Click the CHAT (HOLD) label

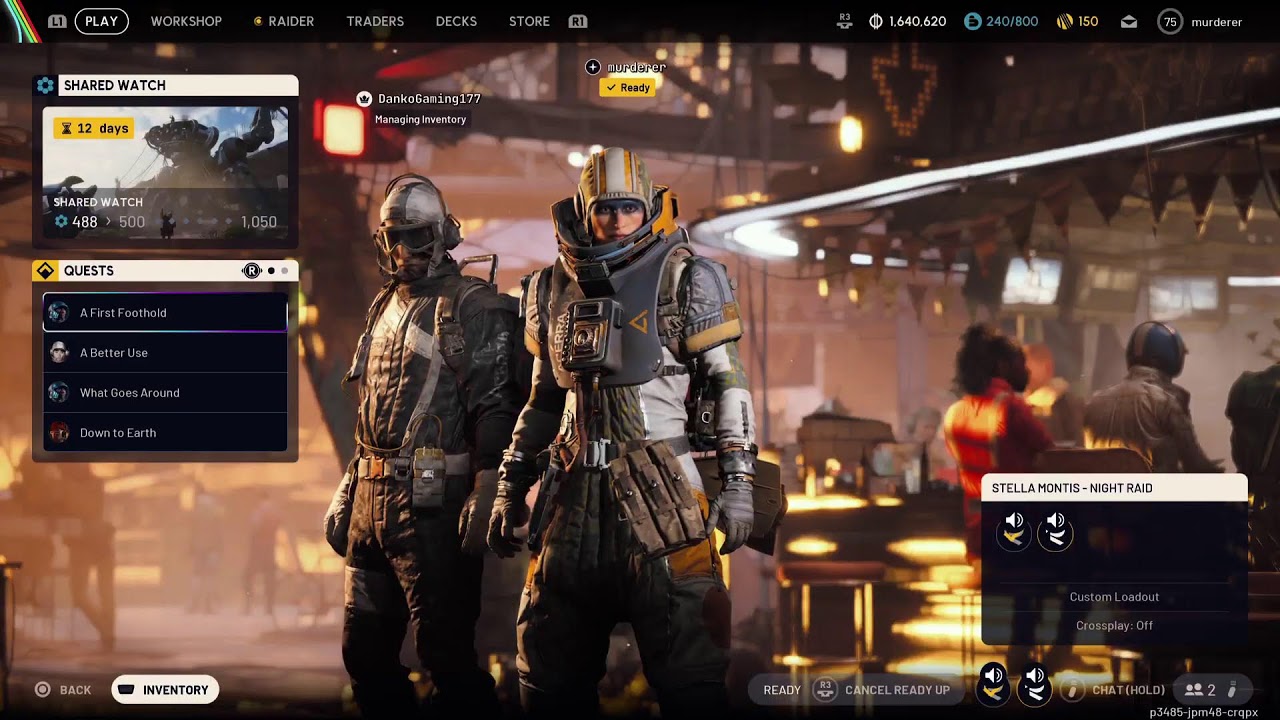(x=1128, y=690)
